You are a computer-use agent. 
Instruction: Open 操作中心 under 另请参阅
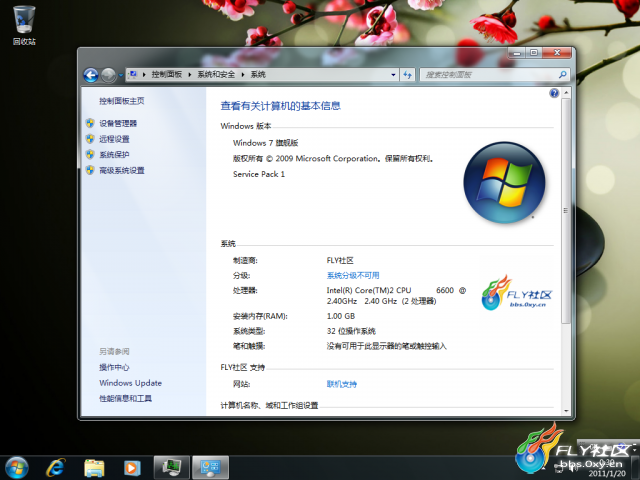tap(114, 367)
